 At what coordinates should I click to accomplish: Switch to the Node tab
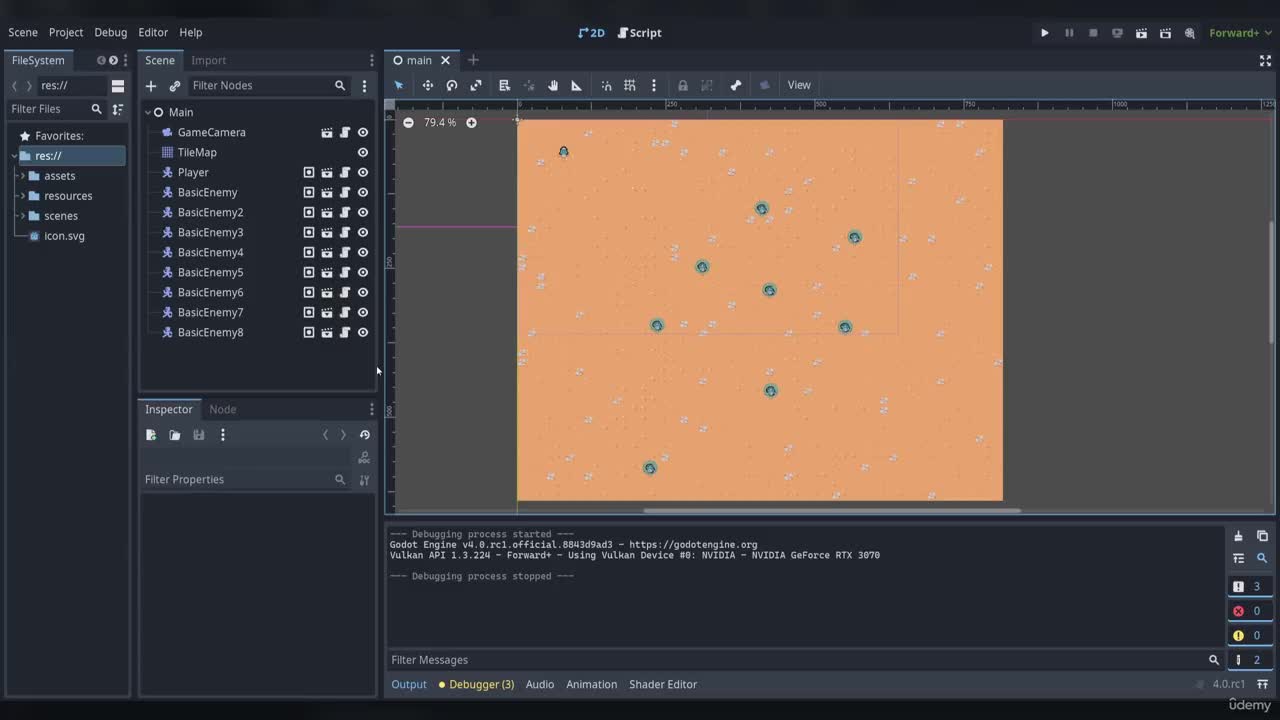(222, 409)
